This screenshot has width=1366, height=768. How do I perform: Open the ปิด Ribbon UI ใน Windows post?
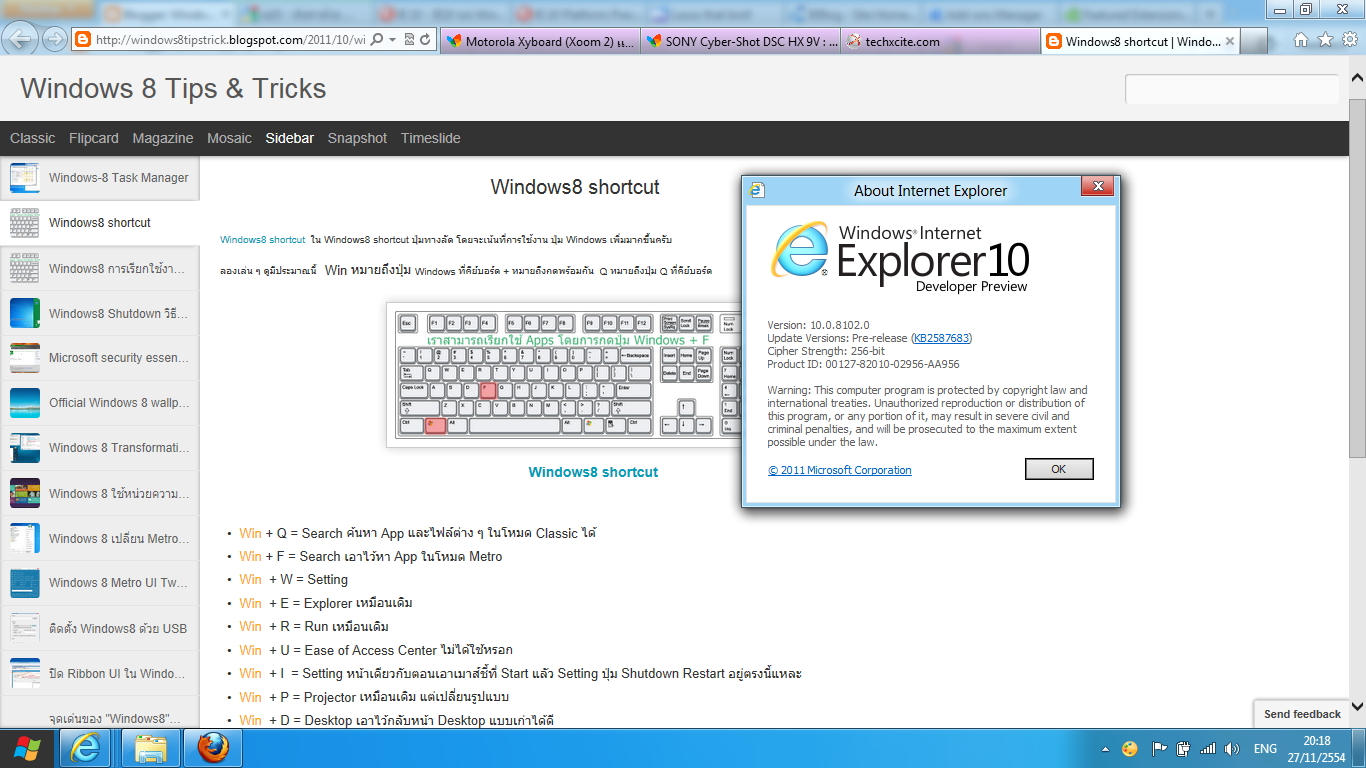[100, 673]
